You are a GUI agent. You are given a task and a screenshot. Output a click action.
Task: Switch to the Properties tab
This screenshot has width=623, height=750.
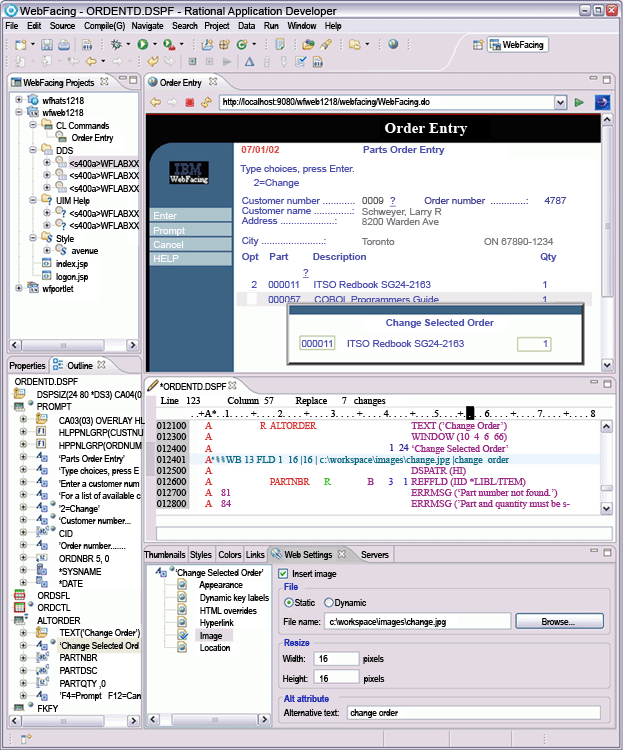point(27,365)
